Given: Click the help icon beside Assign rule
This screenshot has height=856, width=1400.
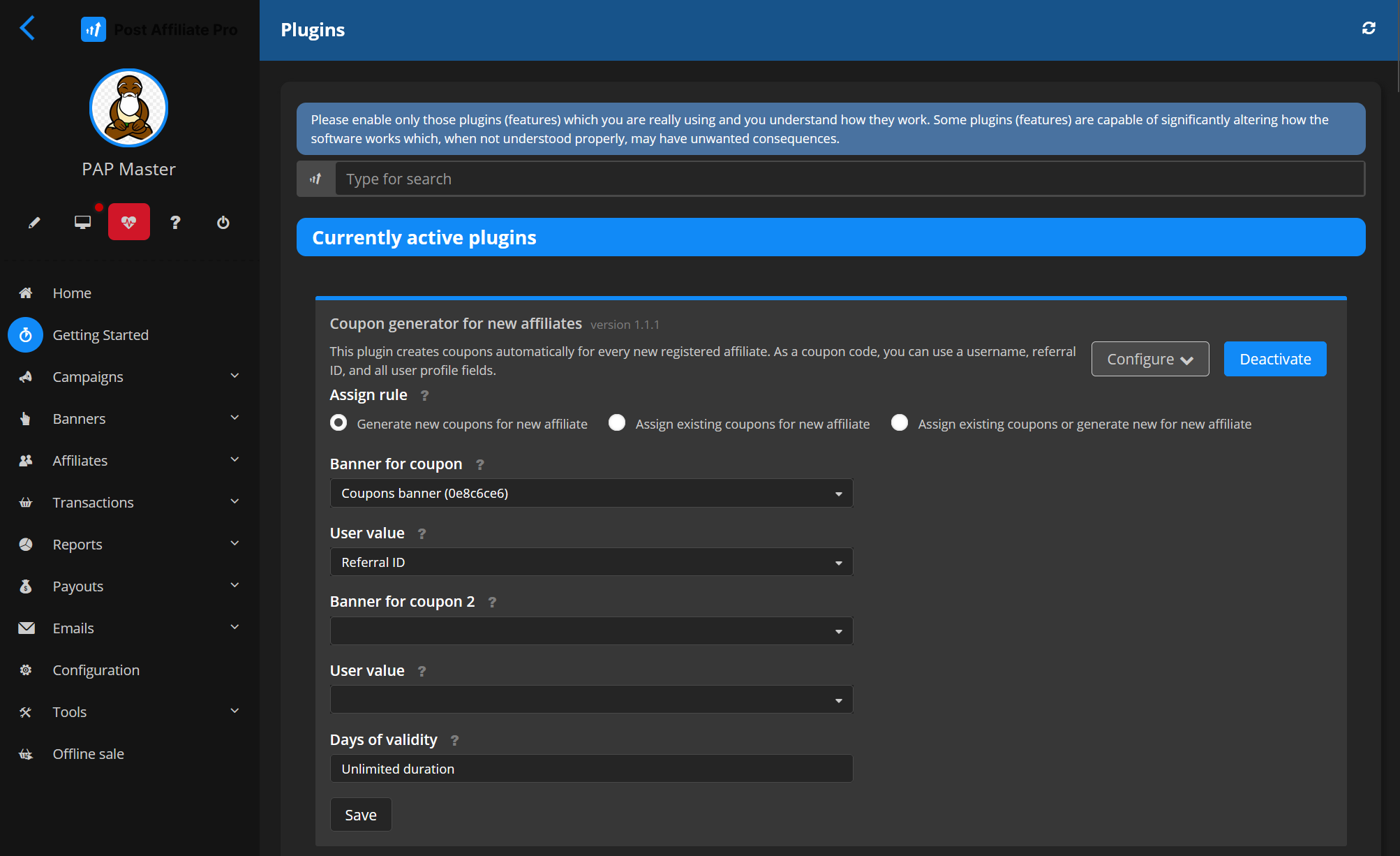Looking at the screenshot, I should pyautogui.click(x=424, y=396).
